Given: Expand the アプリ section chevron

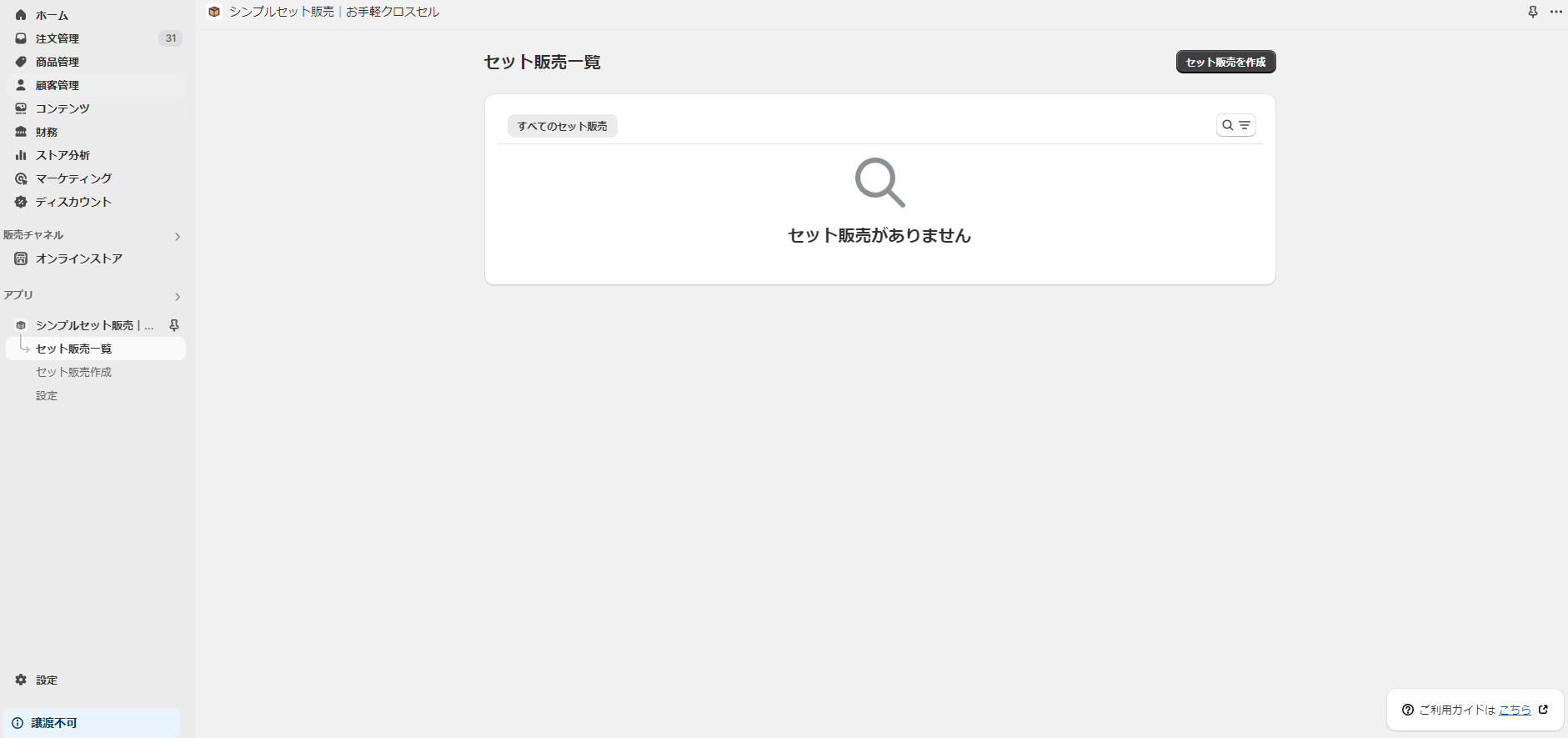Looking at the screenshot, I should tap(178, 297).
